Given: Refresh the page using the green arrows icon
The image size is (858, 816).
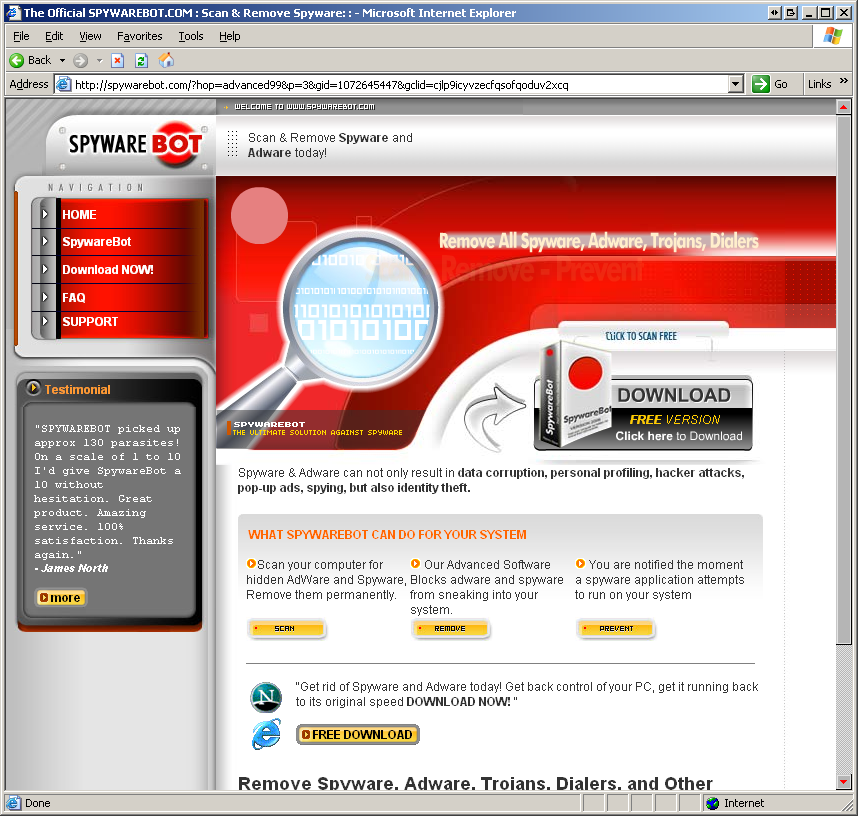Looking at the screenshot, I should (x=141, y=60).
